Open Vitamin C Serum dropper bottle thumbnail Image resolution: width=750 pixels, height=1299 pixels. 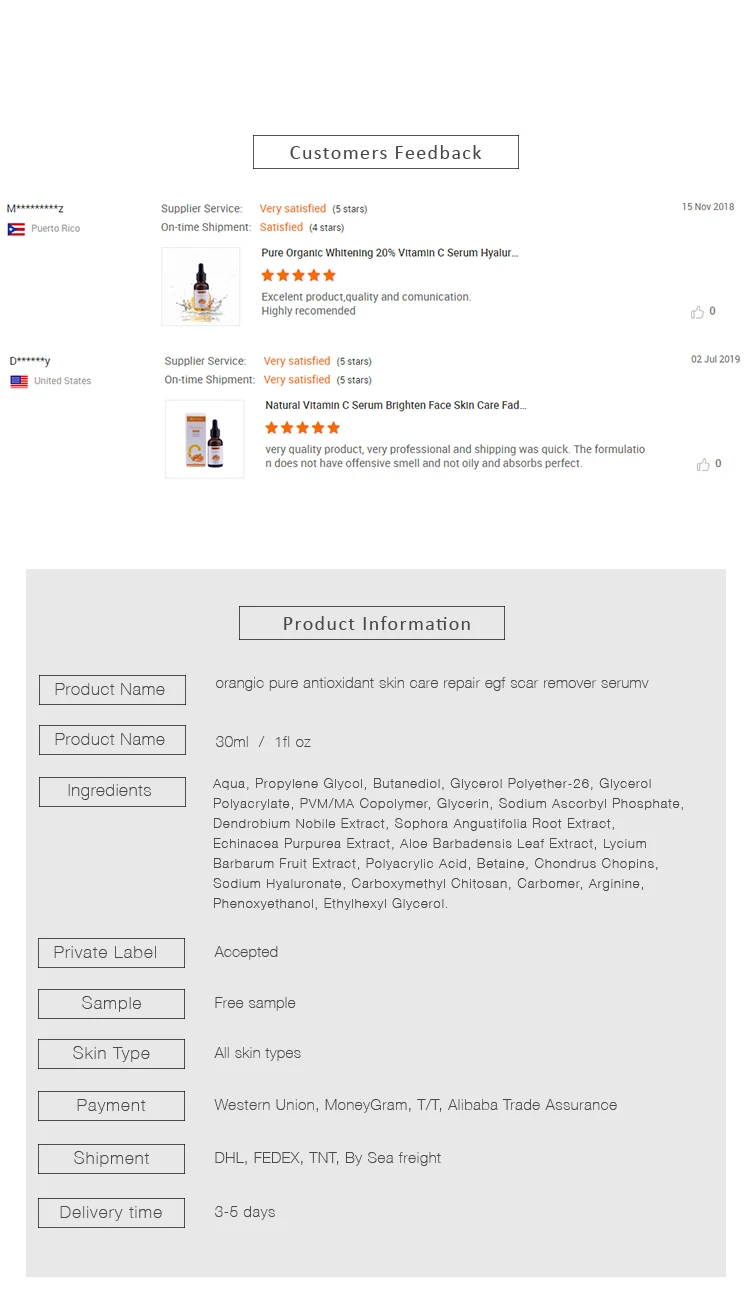pyautogui.click(x=201, y=286)
